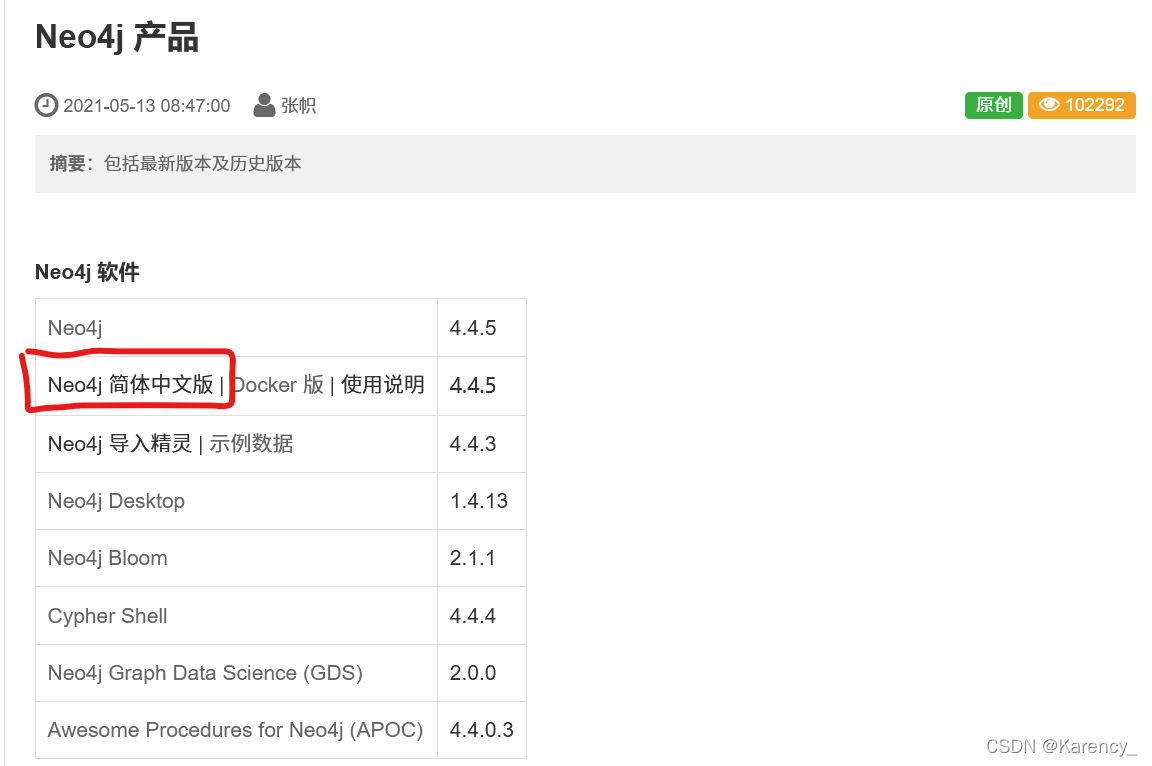Click the summary text 包括最新版本及历史版本
This screenshot has height=766, width=1152.
click(203, 163)
